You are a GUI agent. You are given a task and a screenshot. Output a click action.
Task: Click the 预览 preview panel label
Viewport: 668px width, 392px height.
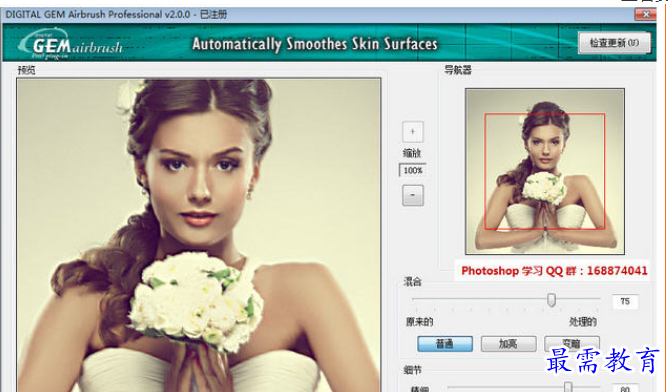click(26, 70)
